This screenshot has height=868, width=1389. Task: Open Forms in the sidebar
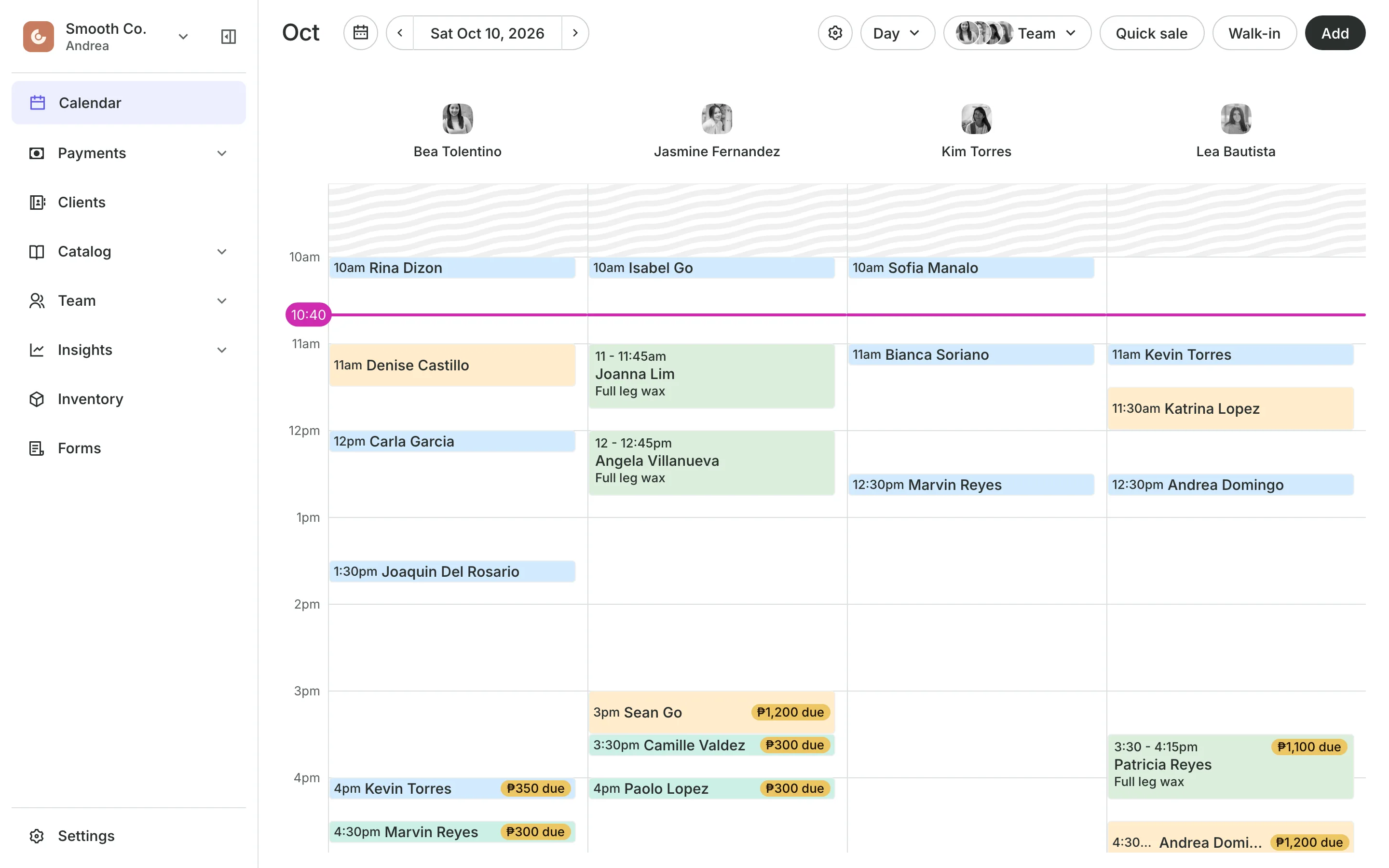(x=129, y=448)
